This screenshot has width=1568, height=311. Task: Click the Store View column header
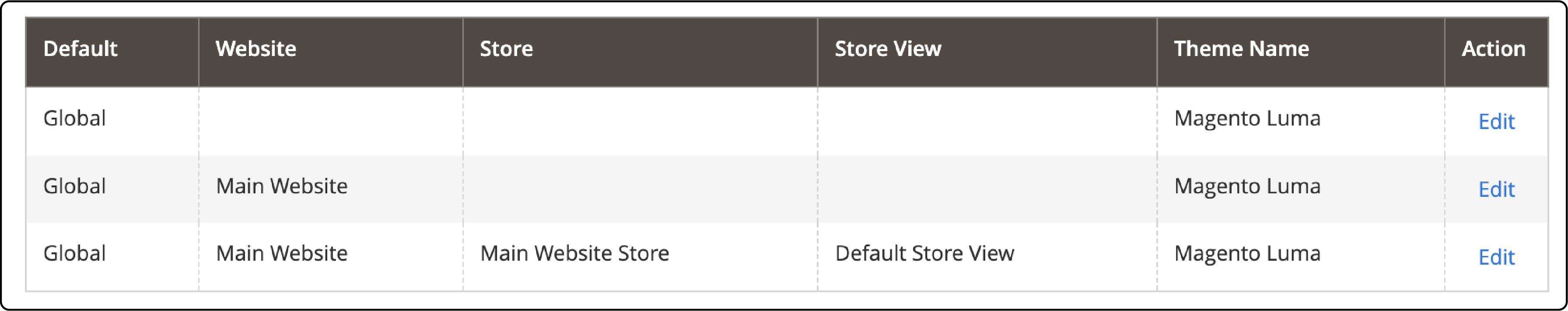point(888,49)
